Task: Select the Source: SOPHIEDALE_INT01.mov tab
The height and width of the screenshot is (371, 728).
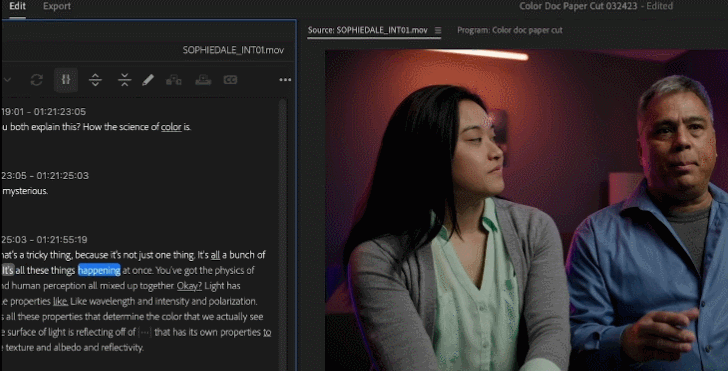Action: [368, 30]
